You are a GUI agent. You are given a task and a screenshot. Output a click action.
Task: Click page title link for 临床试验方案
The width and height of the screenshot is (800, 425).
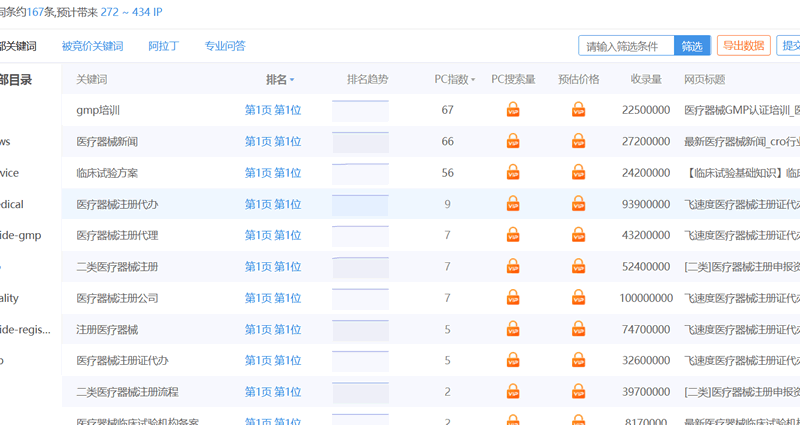741,173
